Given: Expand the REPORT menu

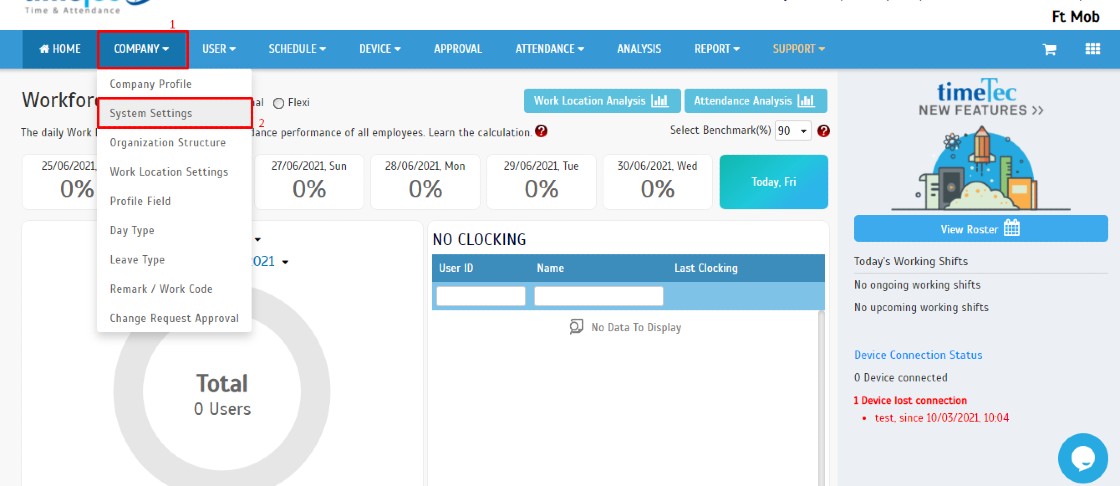Looking at the screenshot, I should click(716, 49).
